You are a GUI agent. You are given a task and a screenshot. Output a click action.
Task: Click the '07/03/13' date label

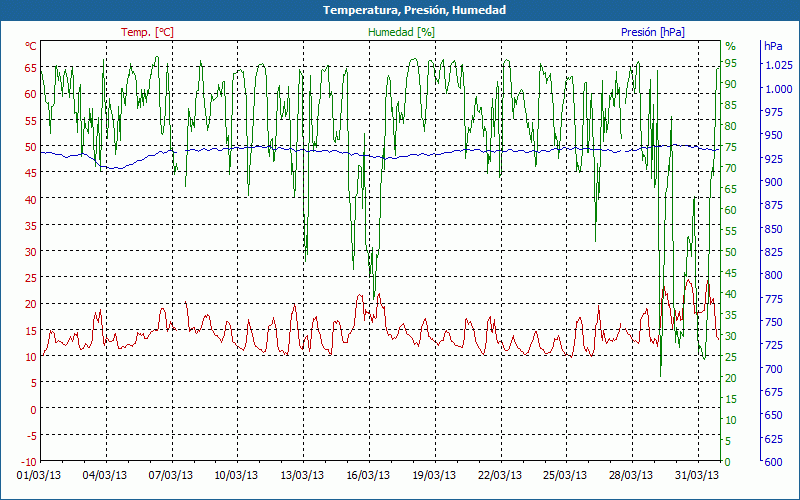[x=170, y=476]
